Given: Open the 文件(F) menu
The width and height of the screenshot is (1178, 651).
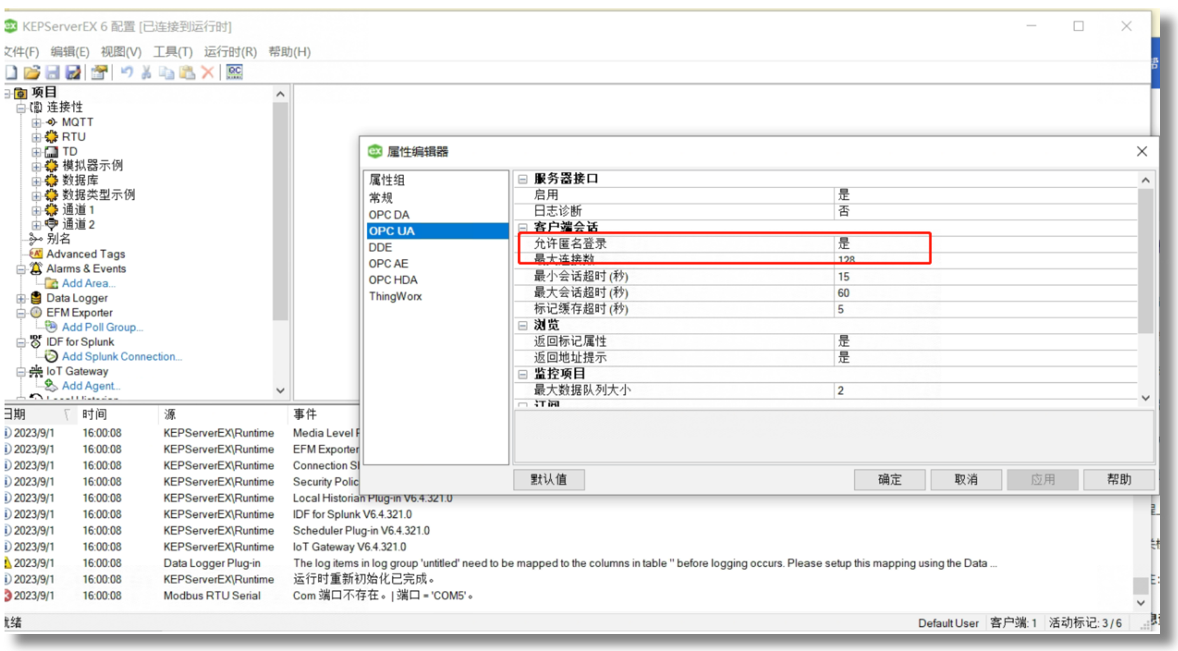Looking at the screenshot, I should [x=20, y=52].
